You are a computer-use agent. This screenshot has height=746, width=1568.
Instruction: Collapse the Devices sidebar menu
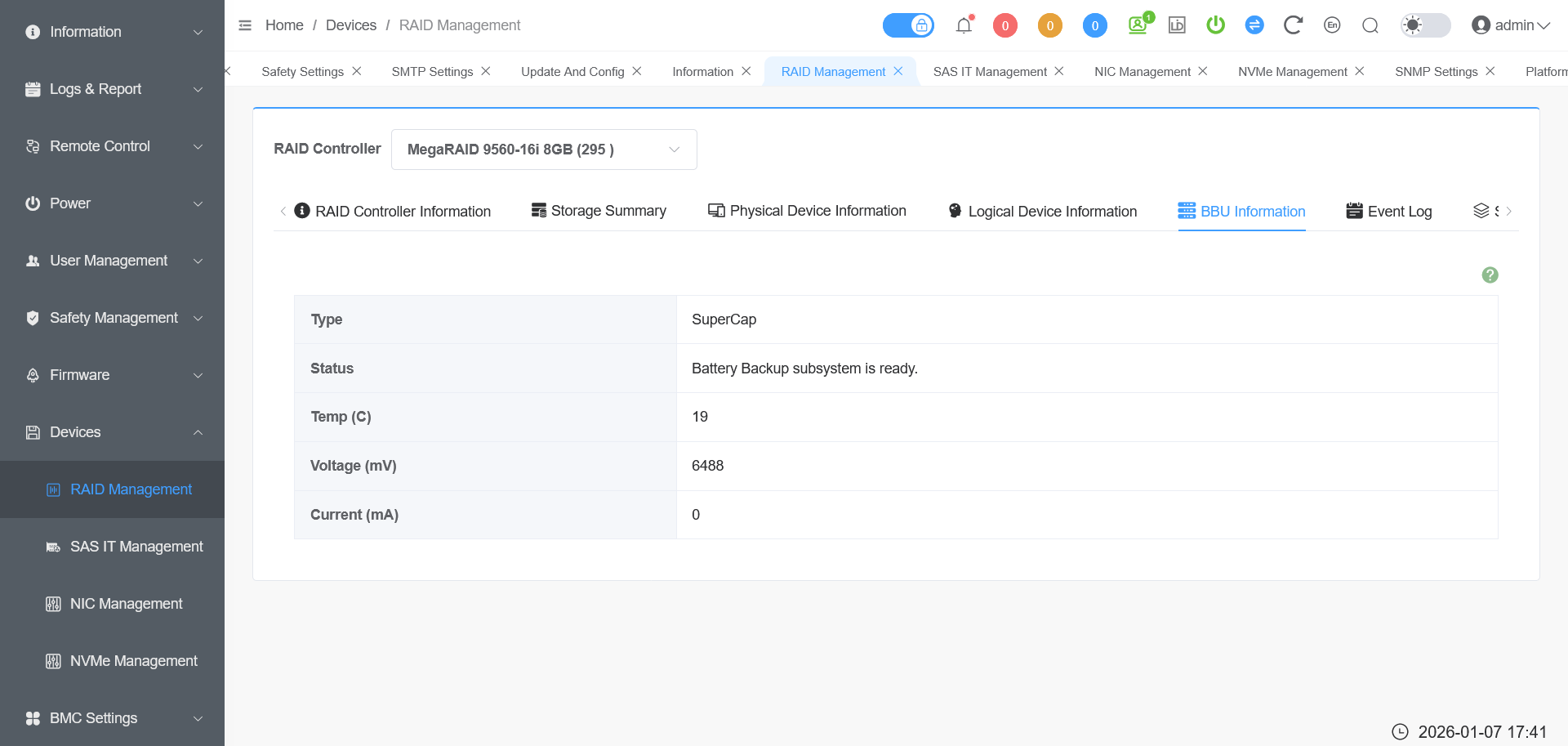[113, 432]
